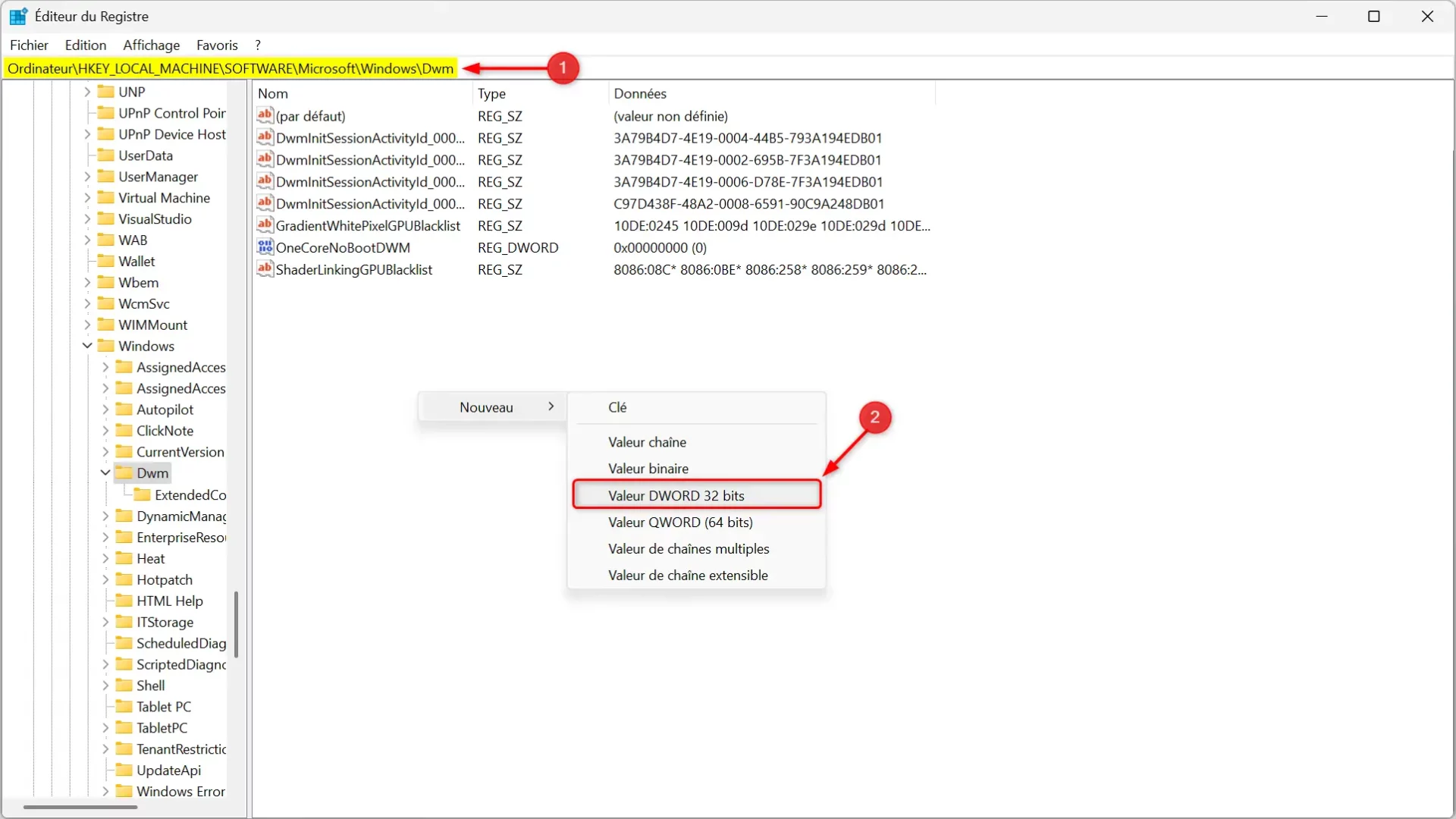This screenshot has width=1456, height=819.
Task: Click the OneCoreNoBootDWM DWORD icon
Action: coord(265,247)
